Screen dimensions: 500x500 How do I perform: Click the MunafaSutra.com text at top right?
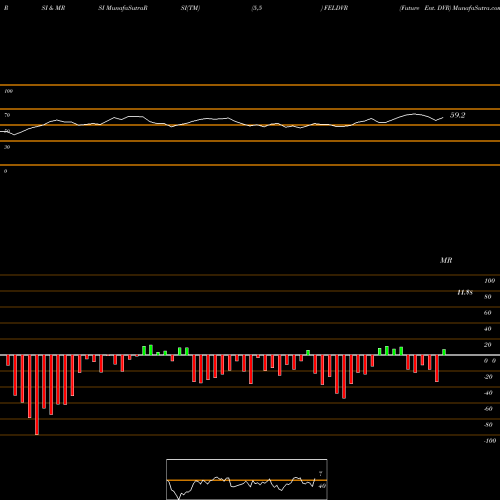tap(476, 8)
